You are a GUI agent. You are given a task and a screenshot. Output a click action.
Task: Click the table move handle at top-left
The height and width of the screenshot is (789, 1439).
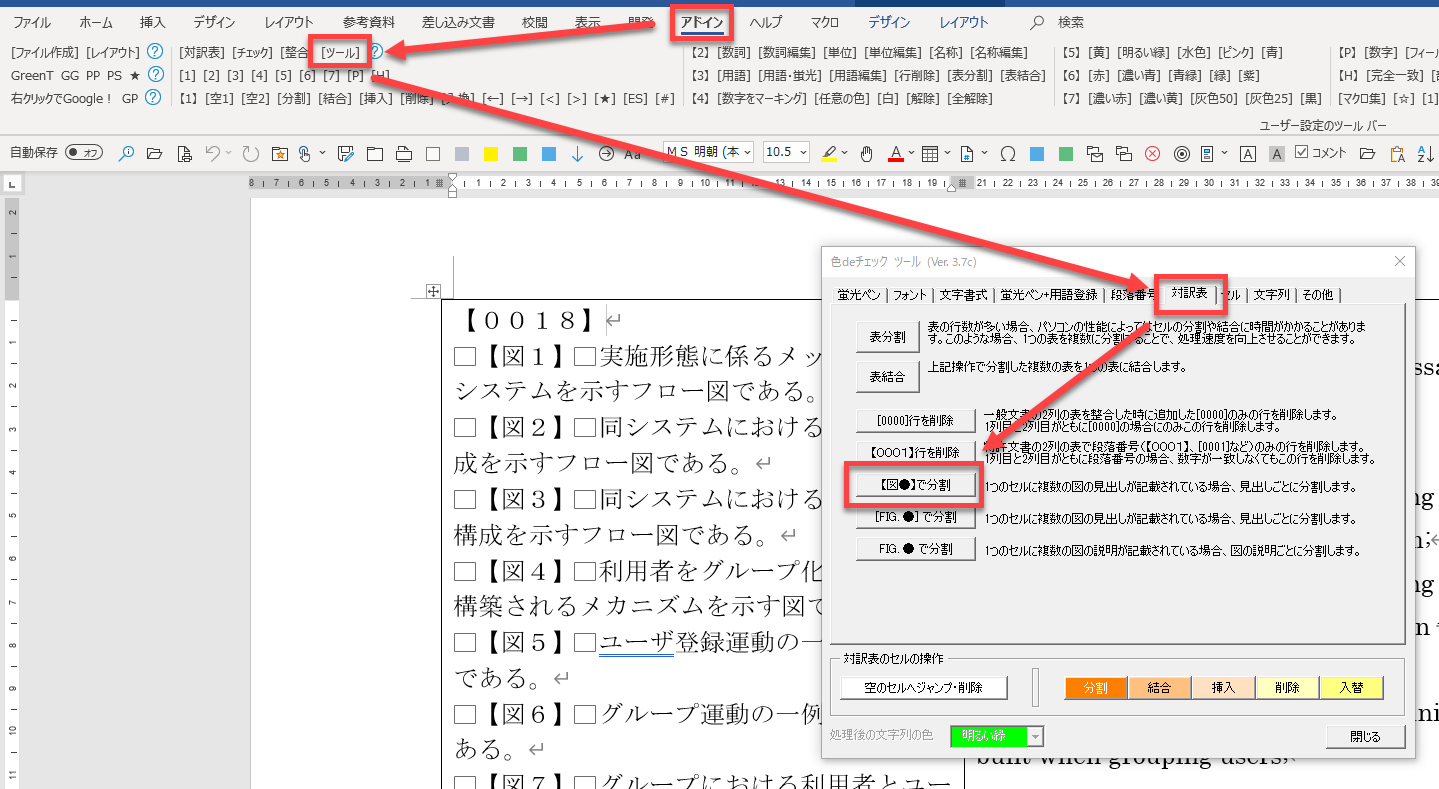tap(433, 291)
